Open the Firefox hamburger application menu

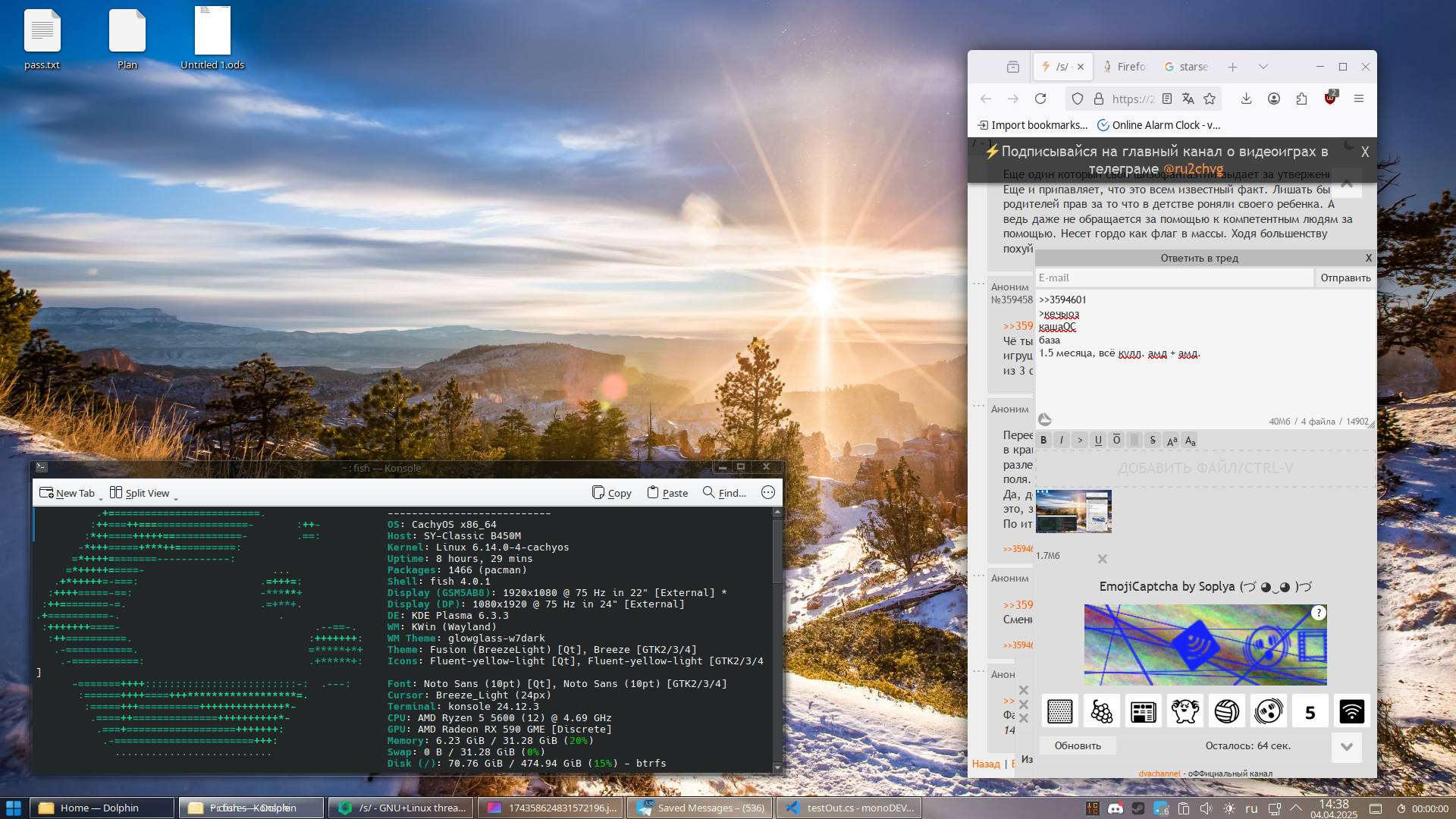(1359, 99)
